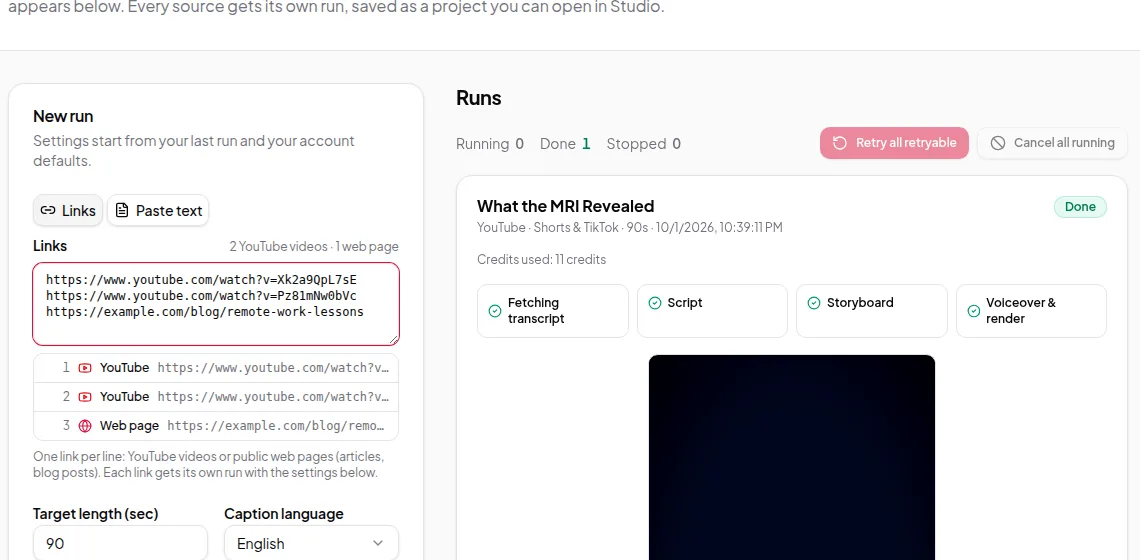Click Retry all retryable button
The width and height of the screenshot is (1140, 560).
tap(894, 143)
